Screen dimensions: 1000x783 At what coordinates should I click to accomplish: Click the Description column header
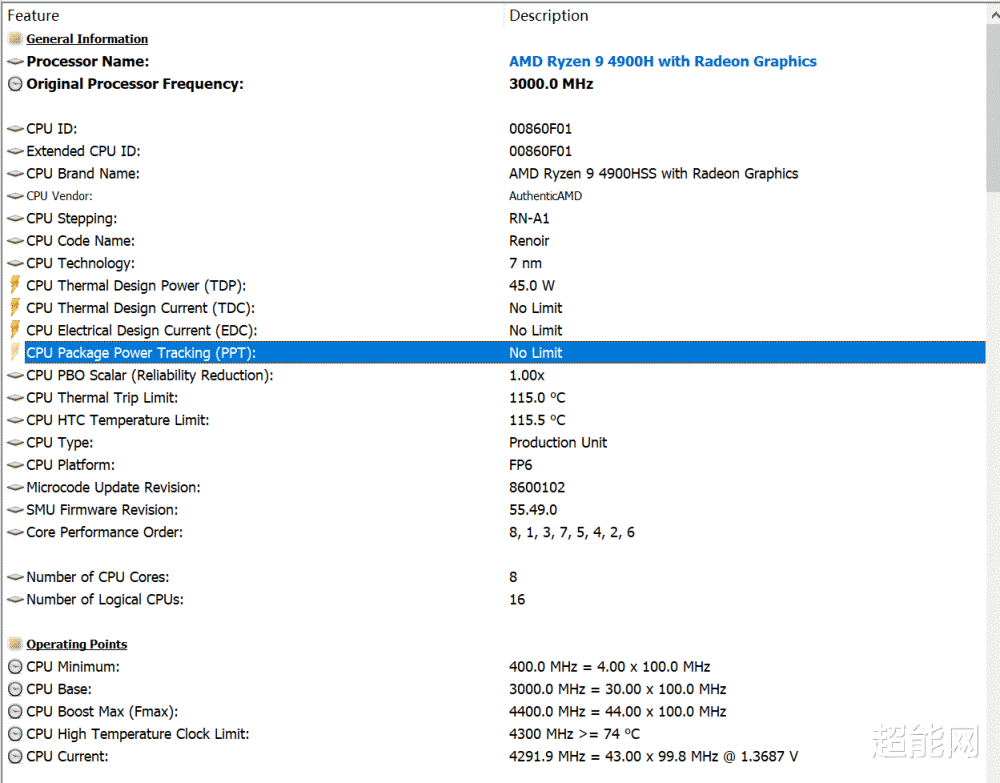pyautogui.click(x=745, y=15)
